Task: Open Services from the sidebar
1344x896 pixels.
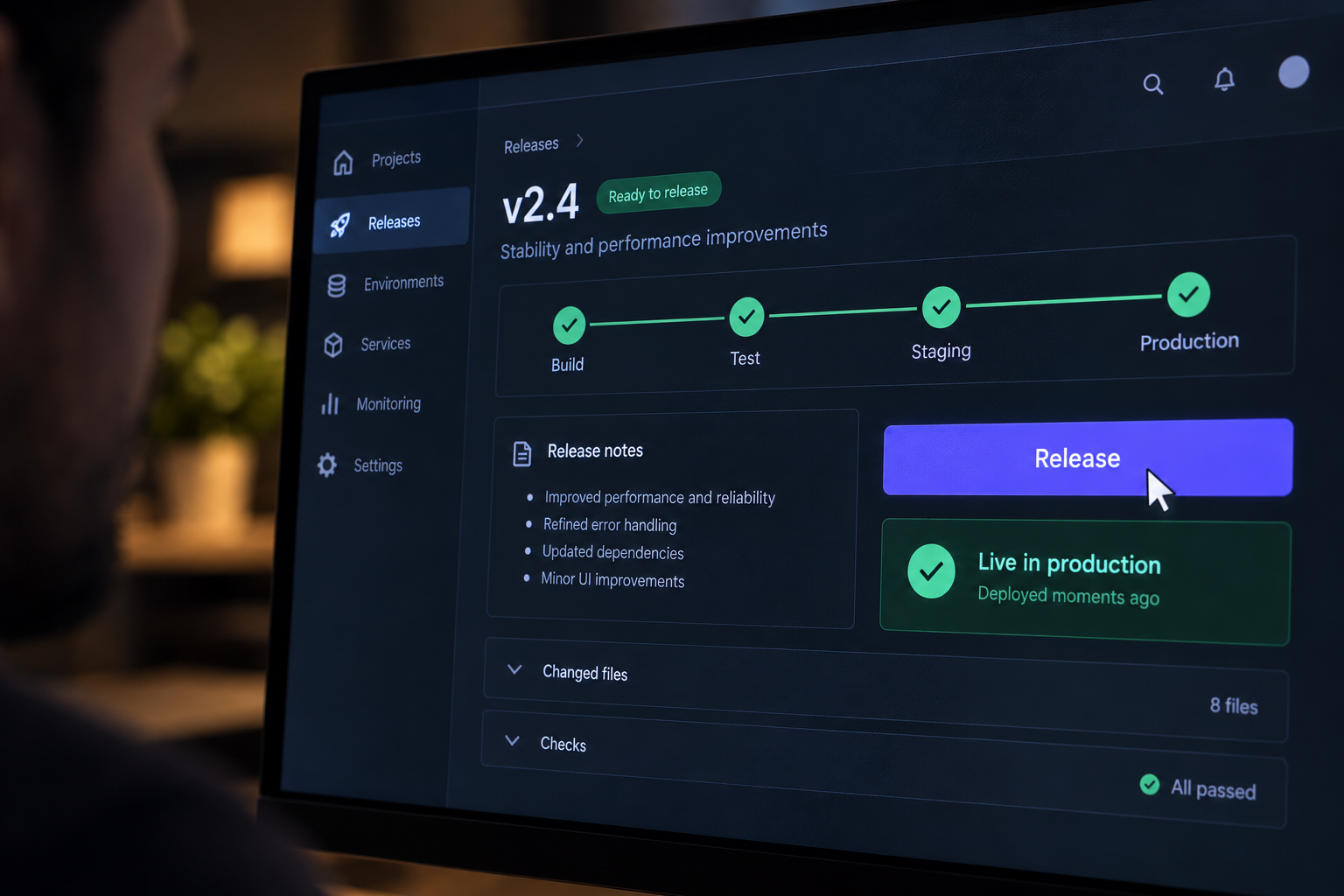Action: 385,344
